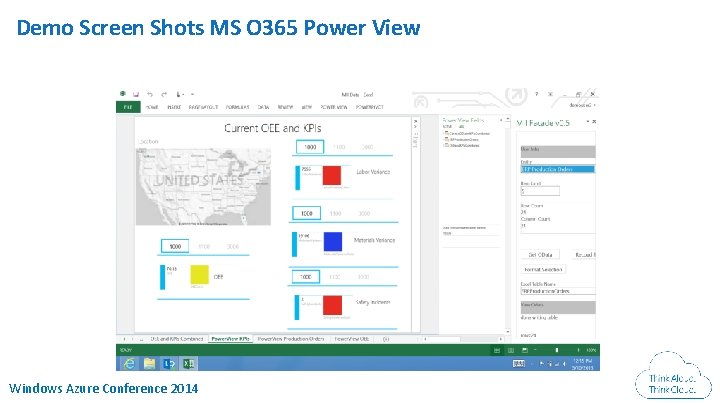Click the Excel Table Name input field

558,291
